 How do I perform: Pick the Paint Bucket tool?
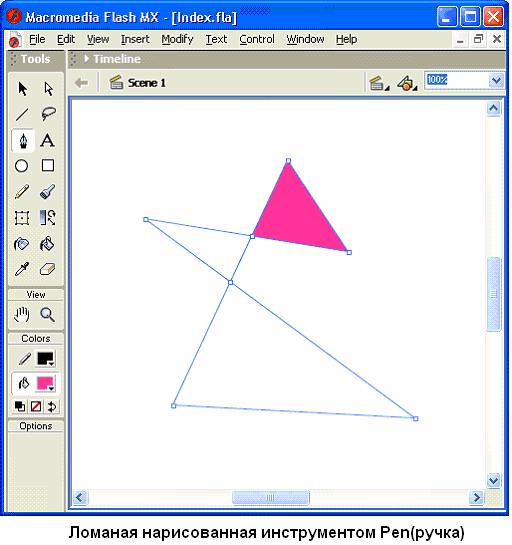(x=47, y=244)
